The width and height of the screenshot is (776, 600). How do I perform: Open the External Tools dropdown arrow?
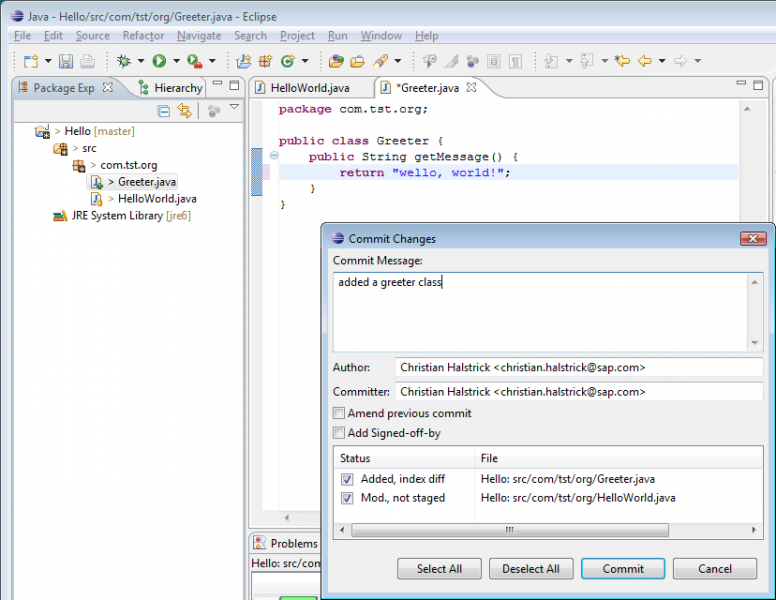212,61
